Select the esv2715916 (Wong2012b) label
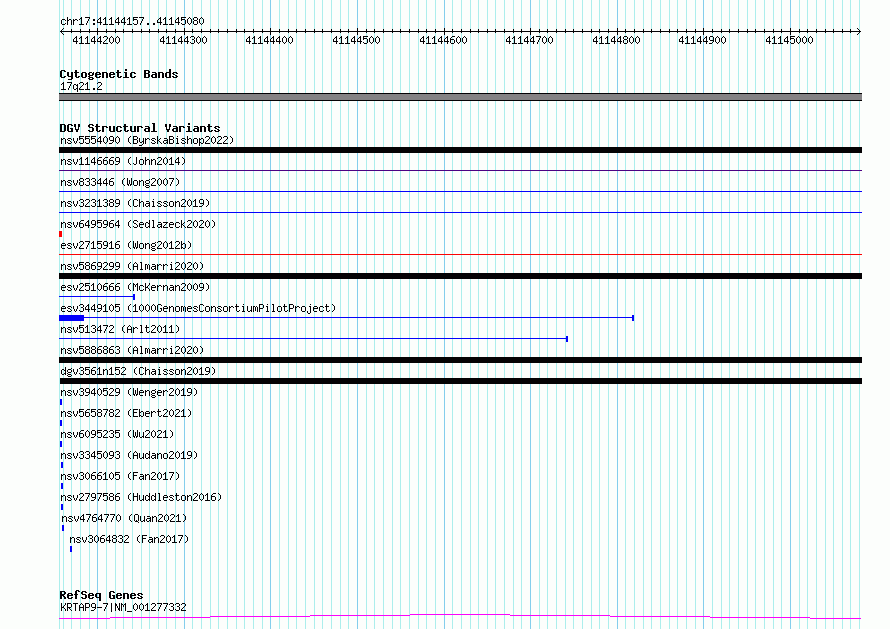Screen dimensions: 890x629 coord(126,245)
